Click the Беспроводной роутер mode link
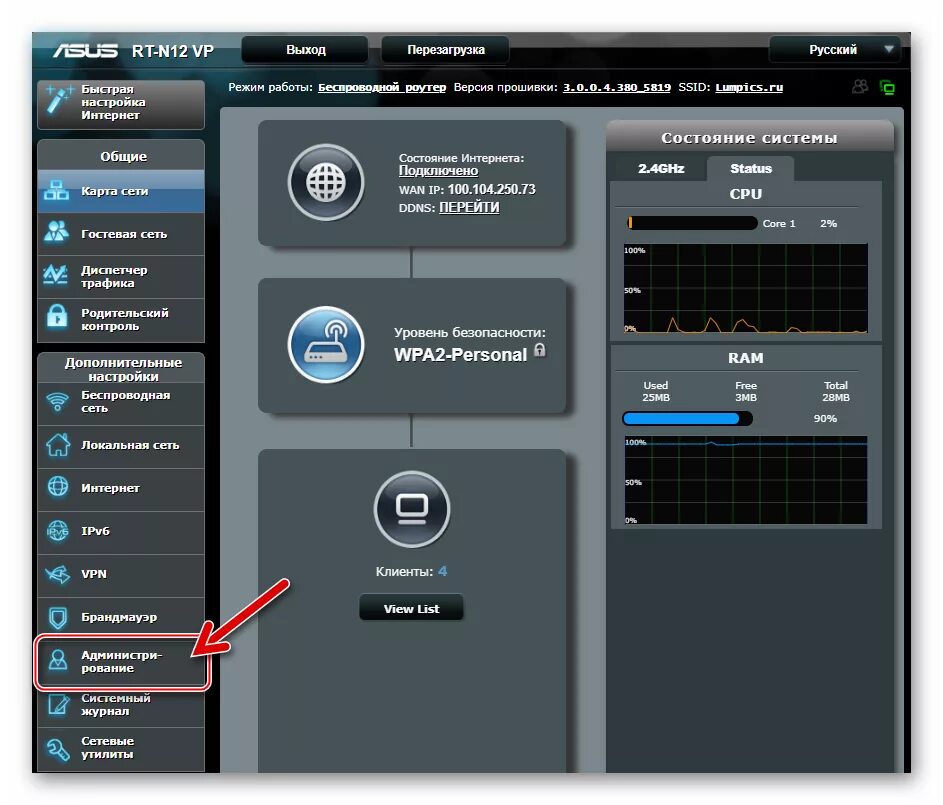 [382, 87]
